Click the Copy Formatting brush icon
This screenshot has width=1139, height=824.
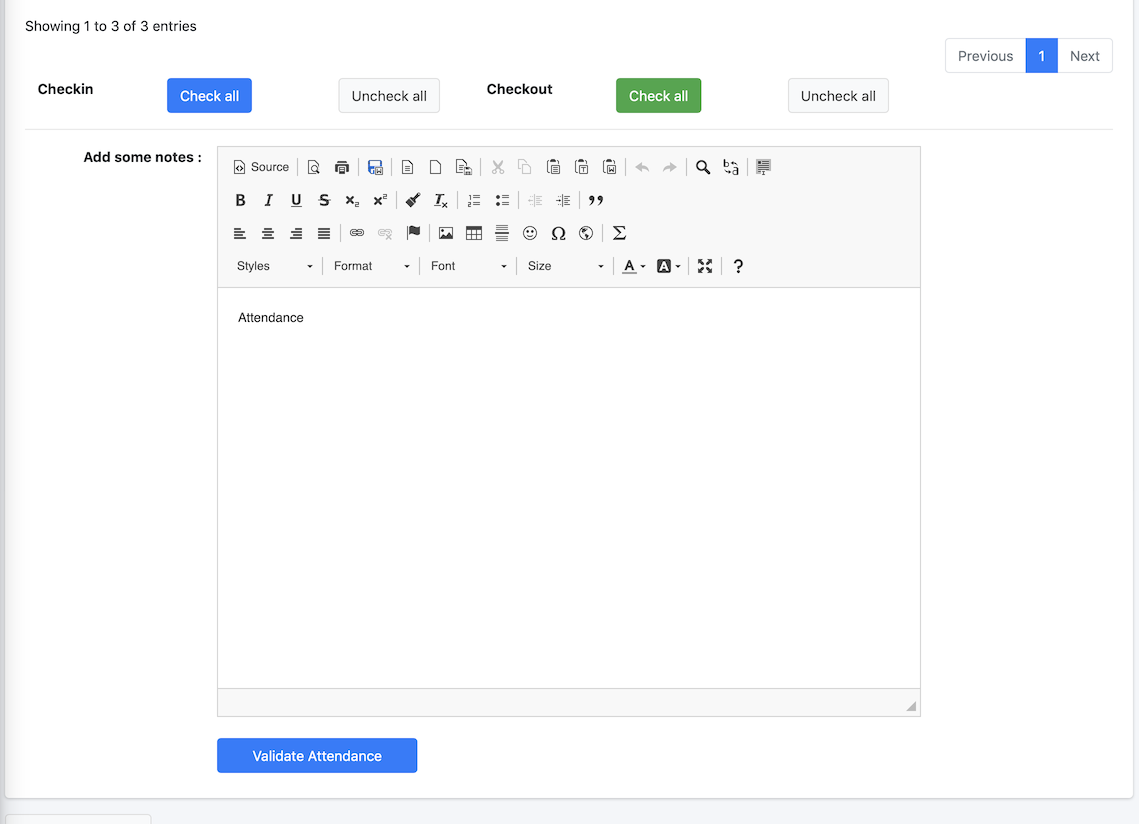[x=413, y=201]
